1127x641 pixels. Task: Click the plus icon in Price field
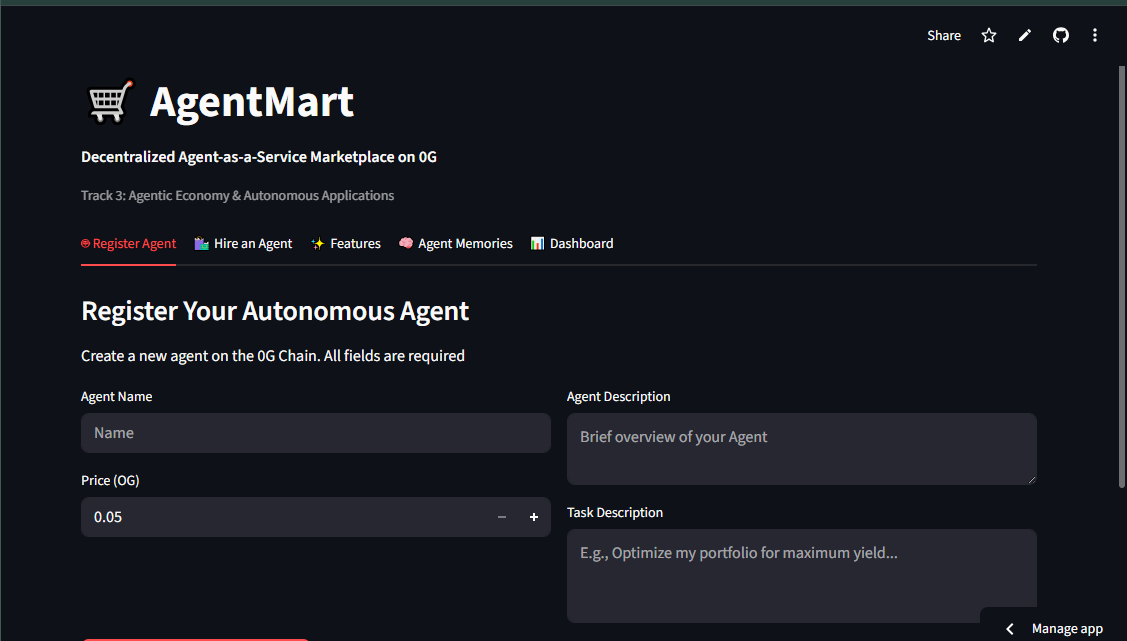(534, 517)
